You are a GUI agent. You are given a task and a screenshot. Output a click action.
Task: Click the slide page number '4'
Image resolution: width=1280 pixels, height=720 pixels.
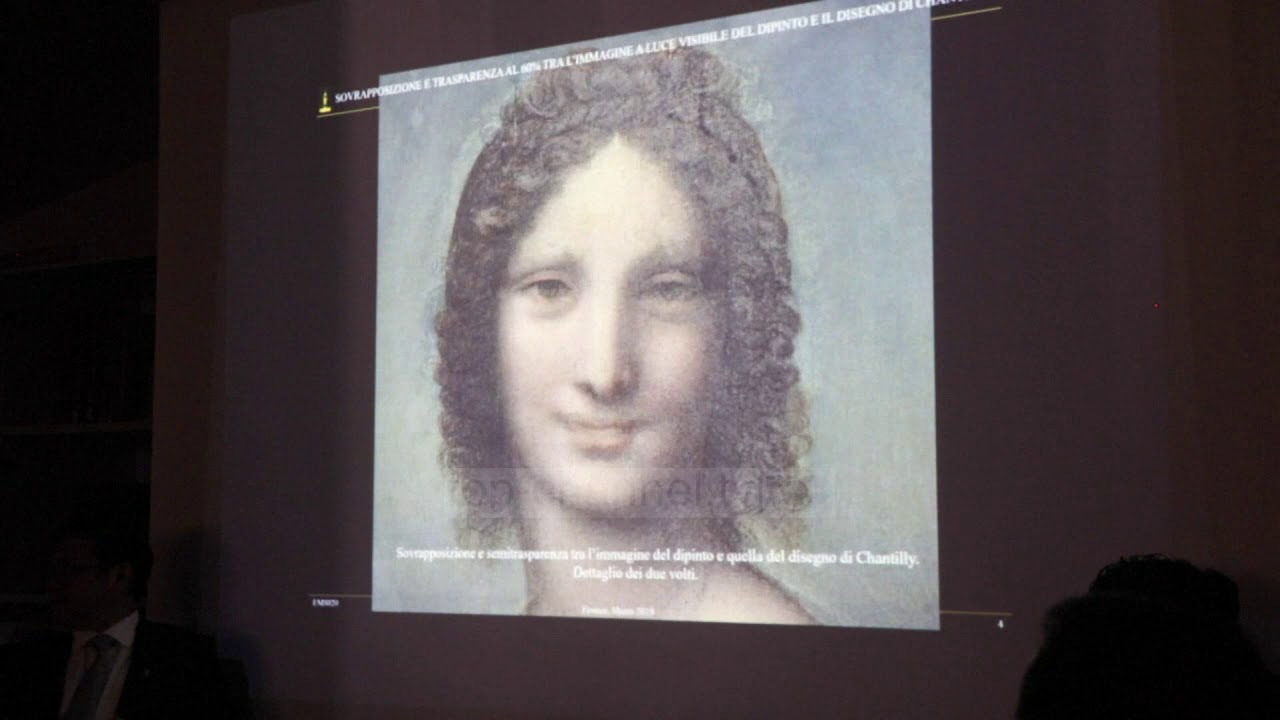(1000, 624)
